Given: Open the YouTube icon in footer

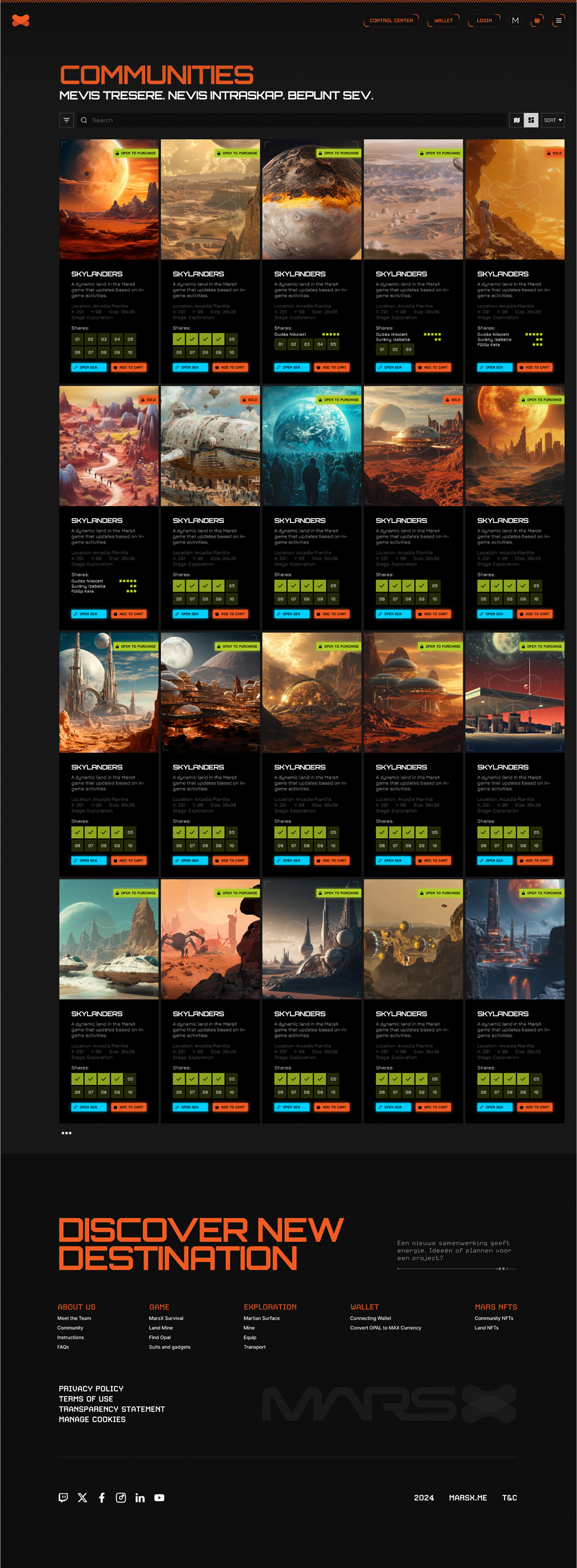Looking at the screenshot, I should (x=160, y=1497).
